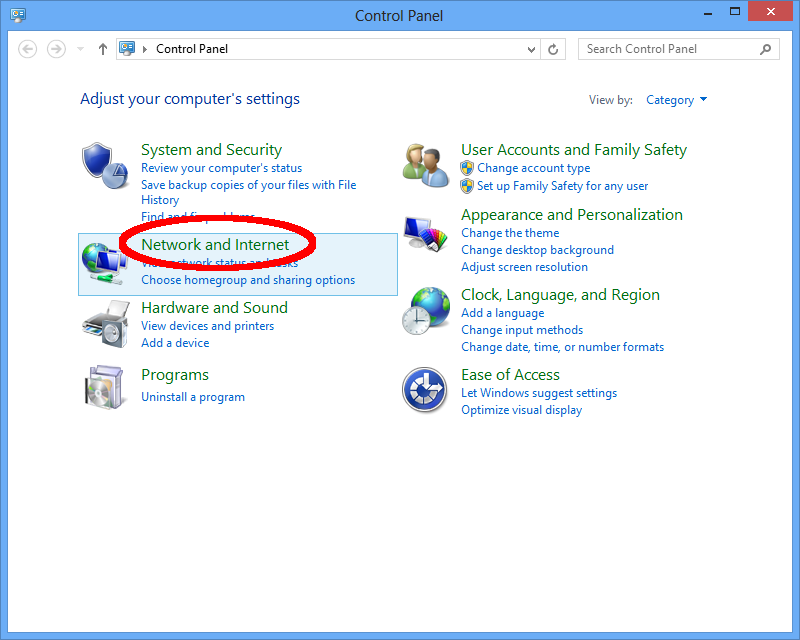Open System and Security shield icon
Image resolution: width=800 pixels, height=640 pixels.
point(105,165)
